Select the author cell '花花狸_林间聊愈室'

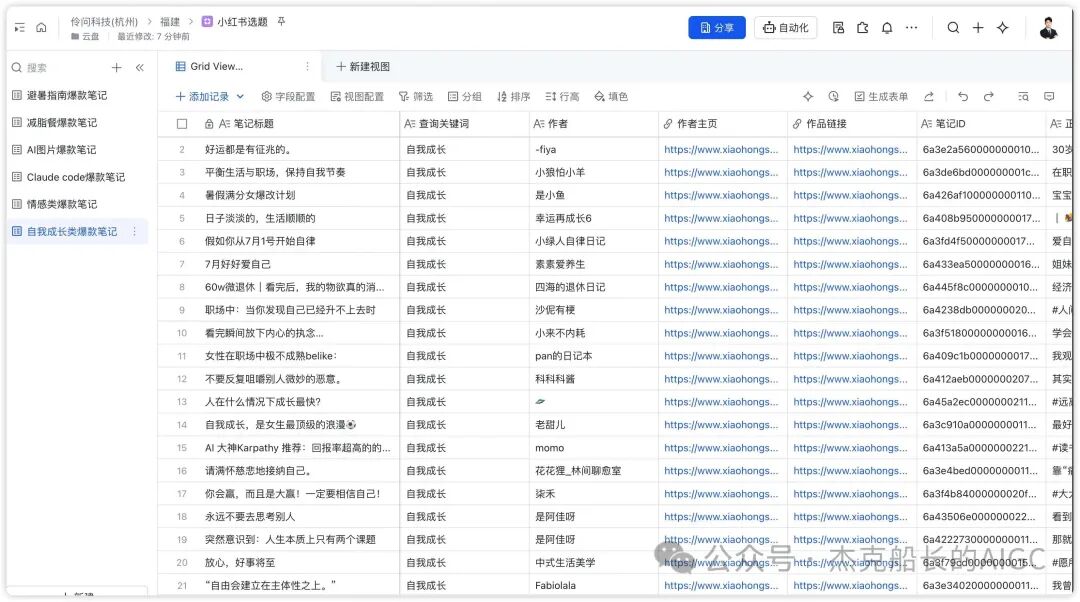pos(593,470)
